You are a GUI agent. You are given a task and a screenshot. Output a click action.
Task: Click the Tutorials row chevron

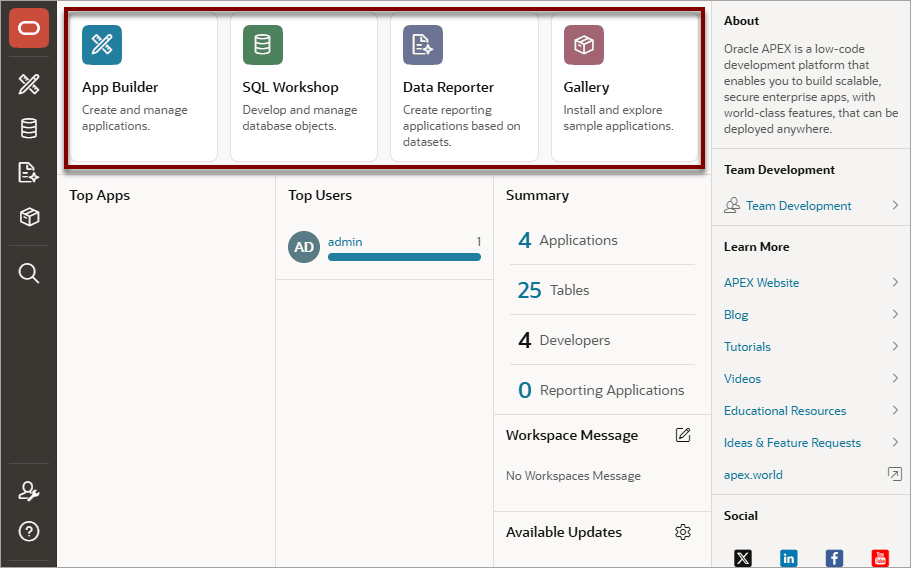895,346
